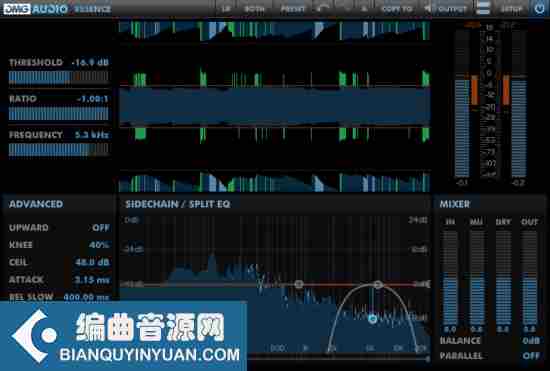
Task: Click the BALANCE value 0dB
Action: 531,340
